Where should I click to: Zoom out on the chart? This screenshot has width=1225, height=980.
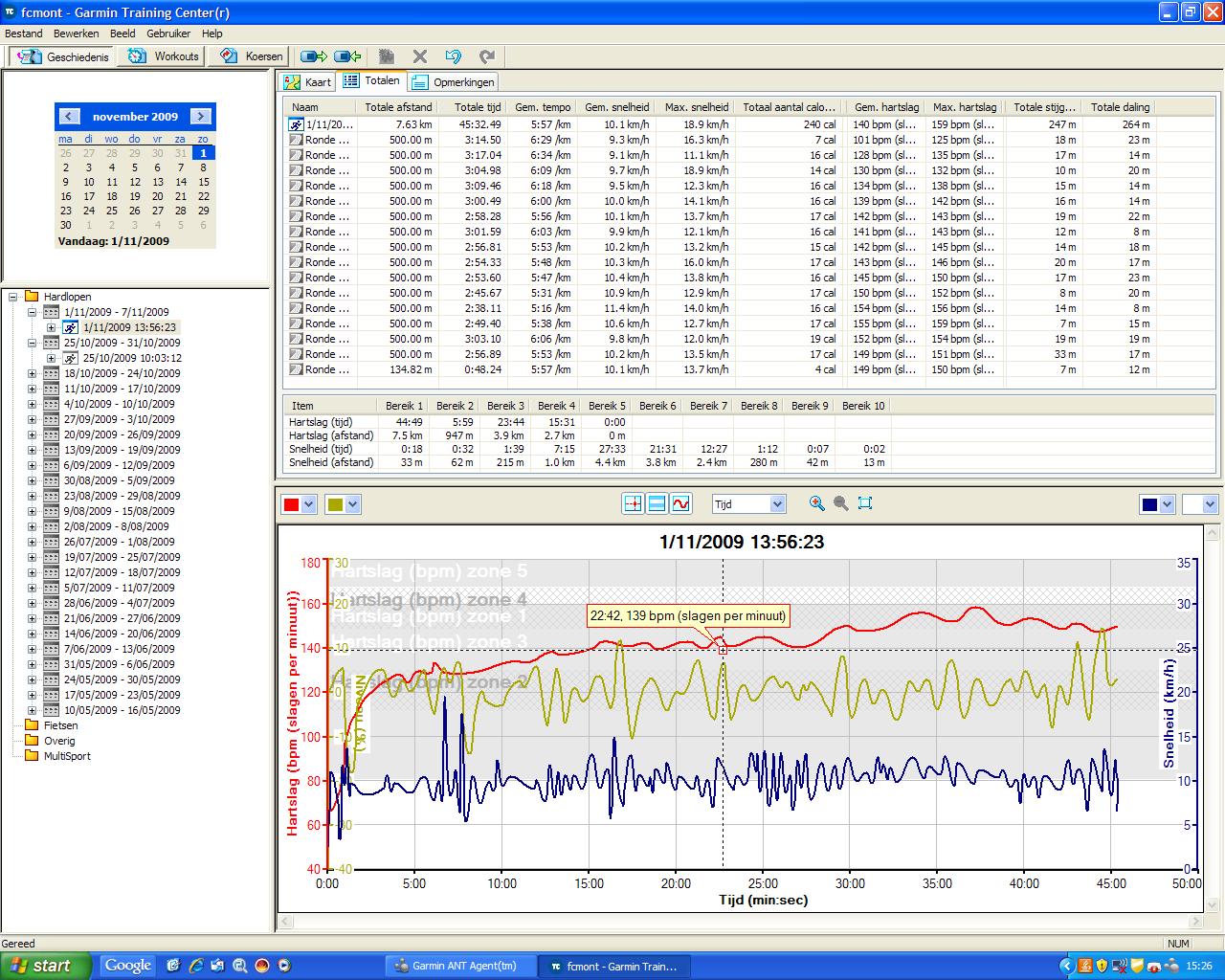point(840,503)
